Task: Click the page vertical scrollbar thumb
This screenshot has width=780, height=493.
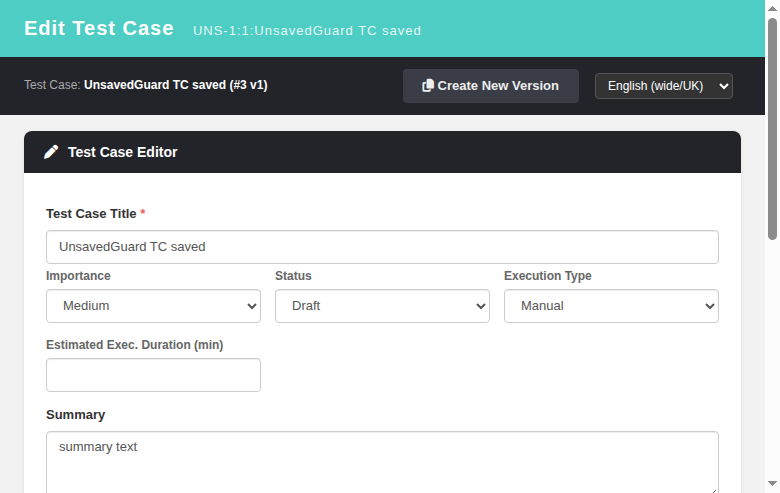Action: (x=772, y=129)
